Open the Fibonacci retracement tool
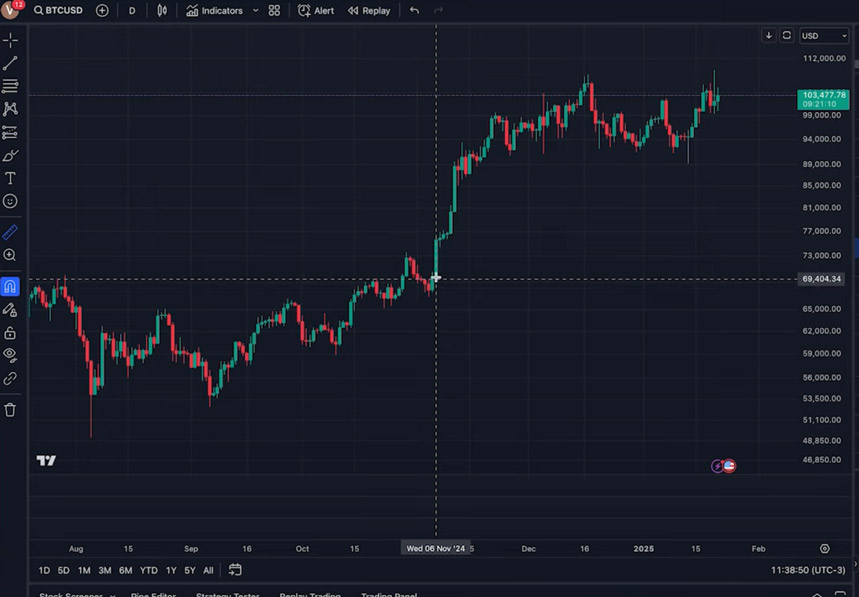Viewport: 859px width, 597px height. (10, 86)
